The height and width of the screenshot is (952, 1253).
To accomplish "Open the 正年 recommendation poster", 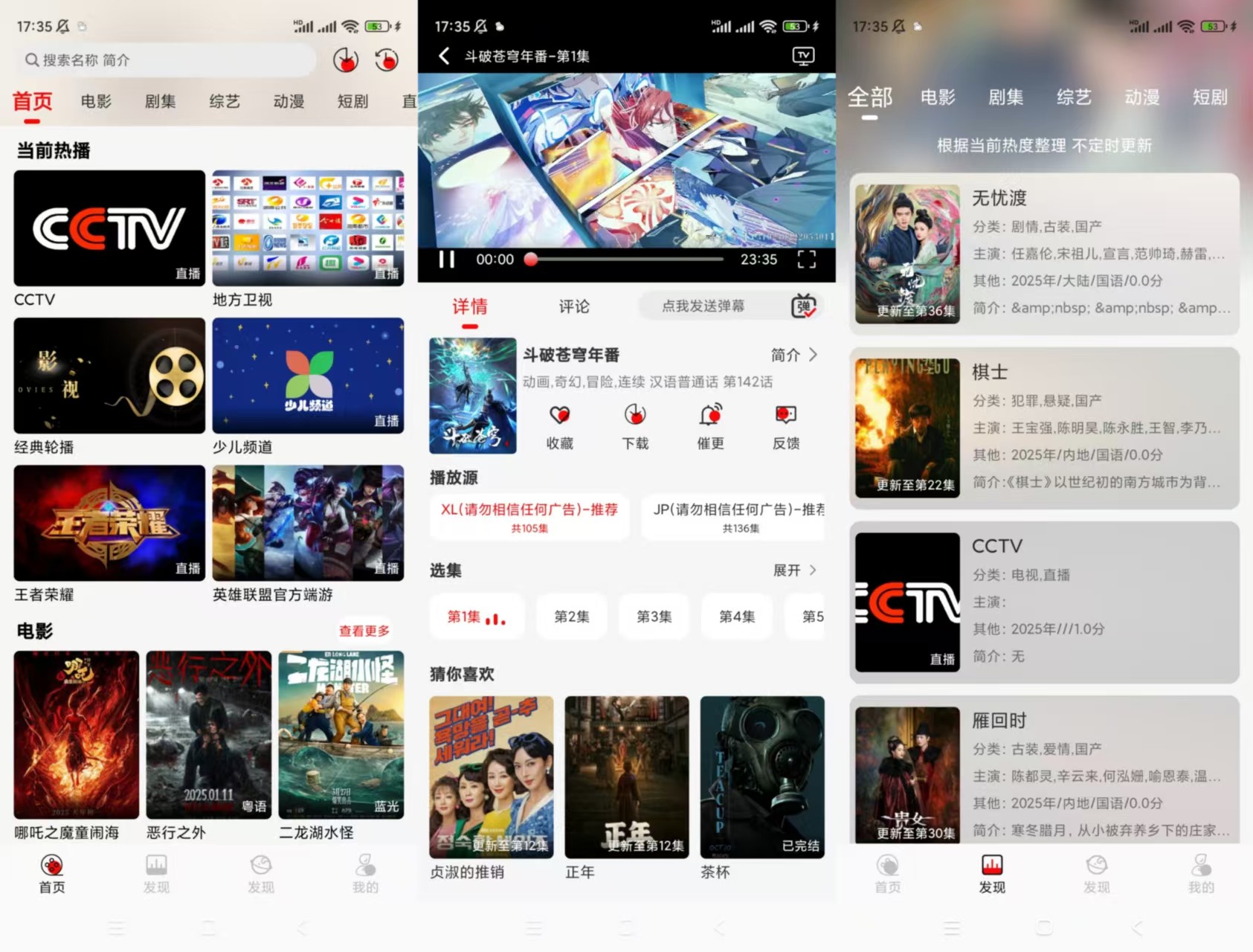I will (627, 777).
